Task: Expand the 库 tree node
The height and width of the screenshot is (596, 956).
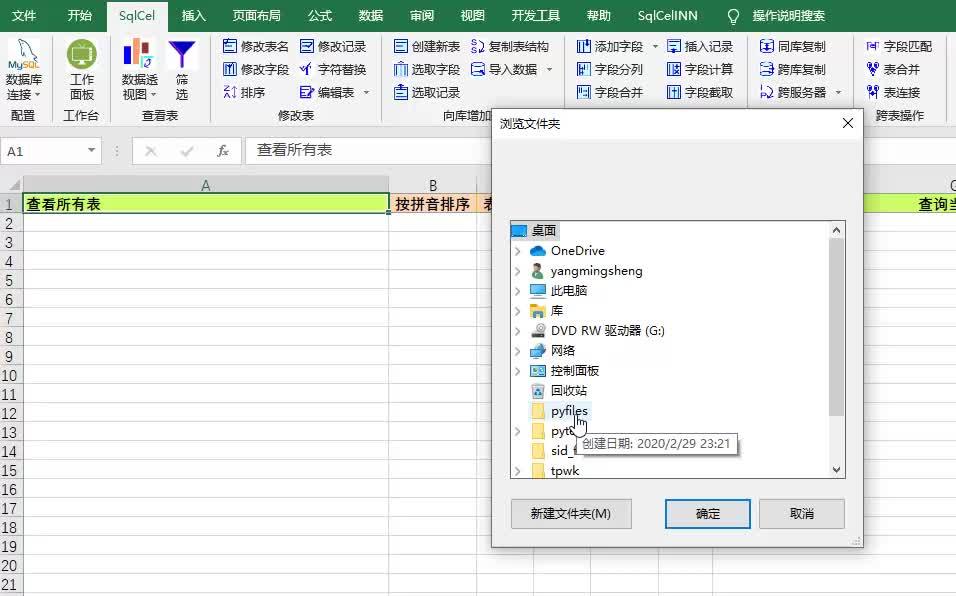Action: pyautogui.click(x=518, y=311)
